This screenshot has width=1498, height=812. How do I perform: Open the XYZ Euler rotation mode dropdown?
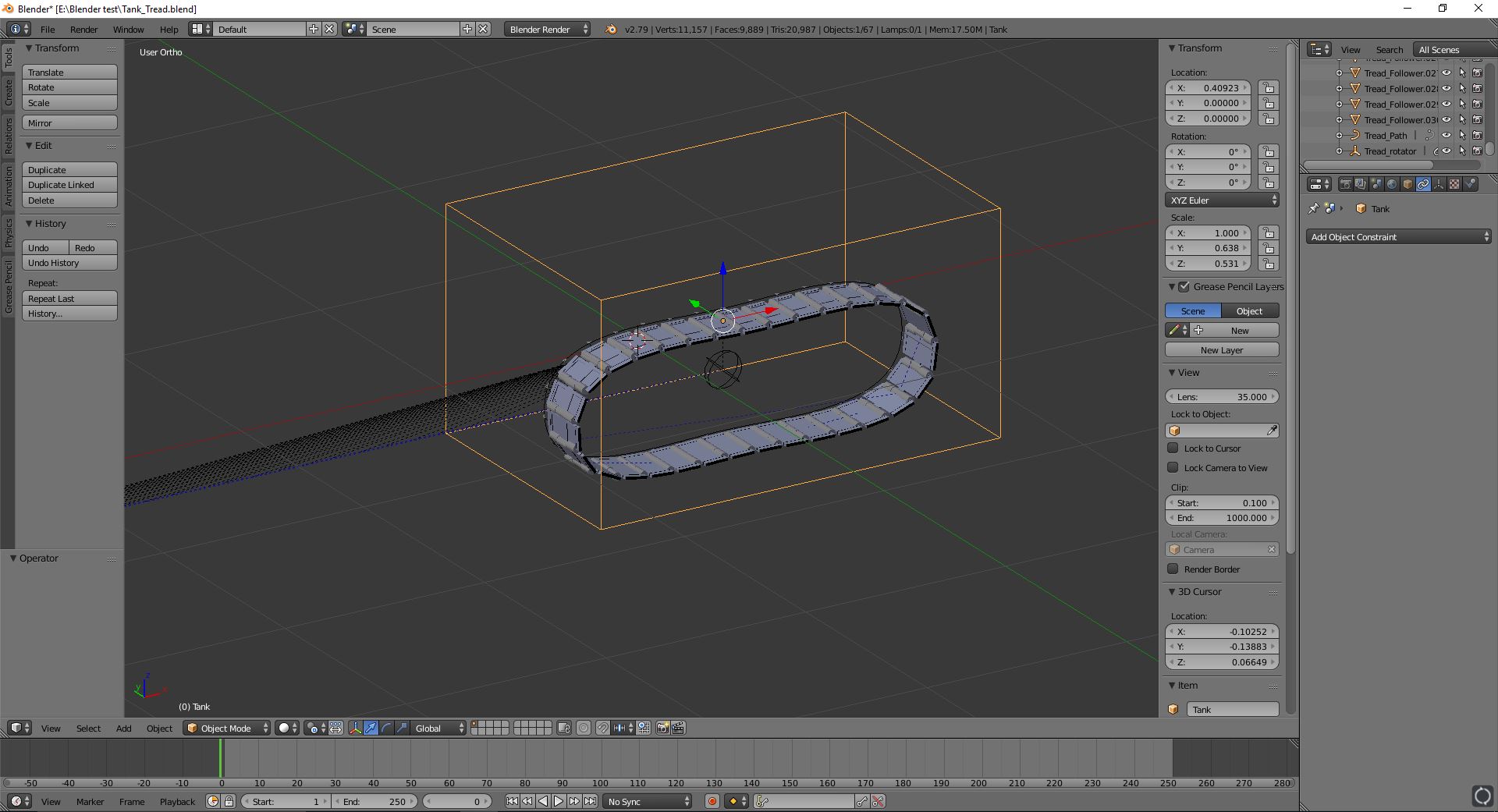tap(1222, 200)
